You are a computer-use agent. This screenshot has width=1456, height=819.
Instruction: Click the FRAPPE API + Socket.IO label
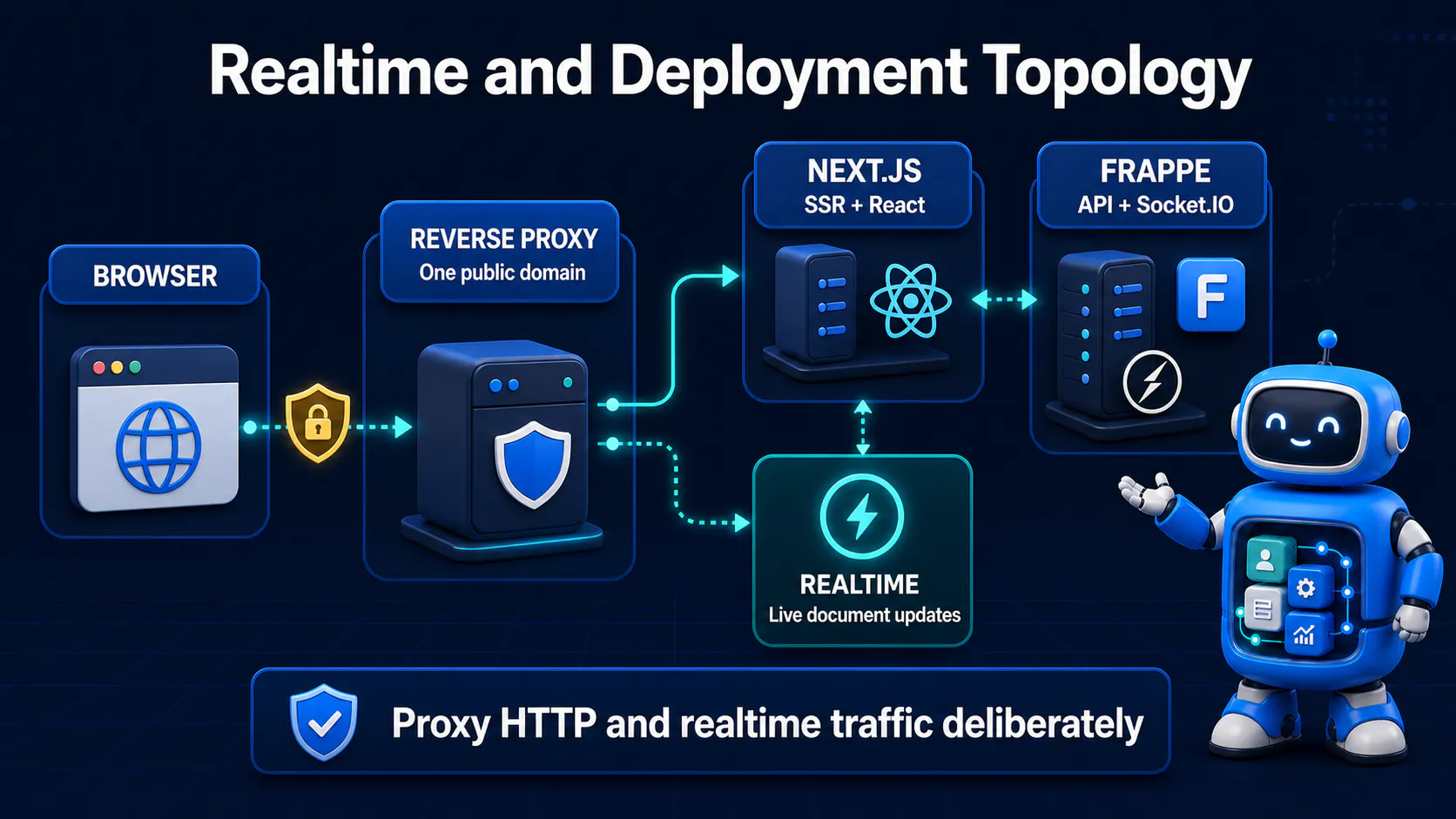tap(1154, 185)
